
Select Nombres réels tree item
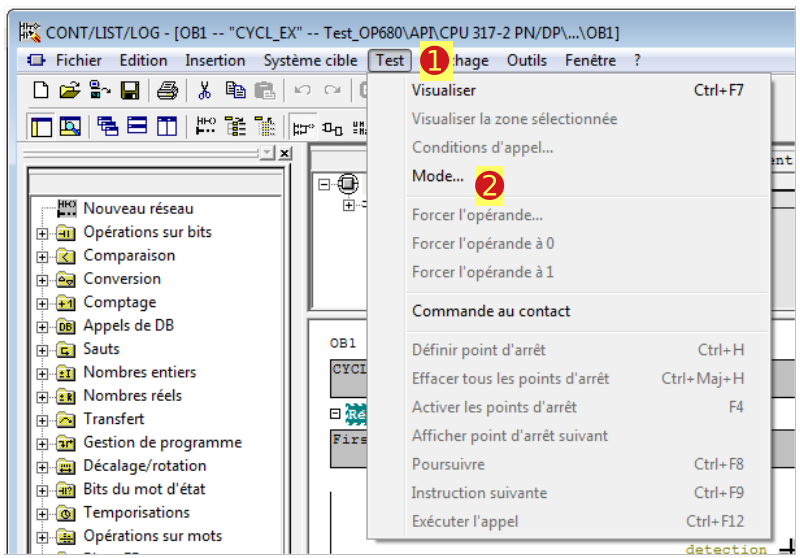pyautogui.click(x=133, y=395)
